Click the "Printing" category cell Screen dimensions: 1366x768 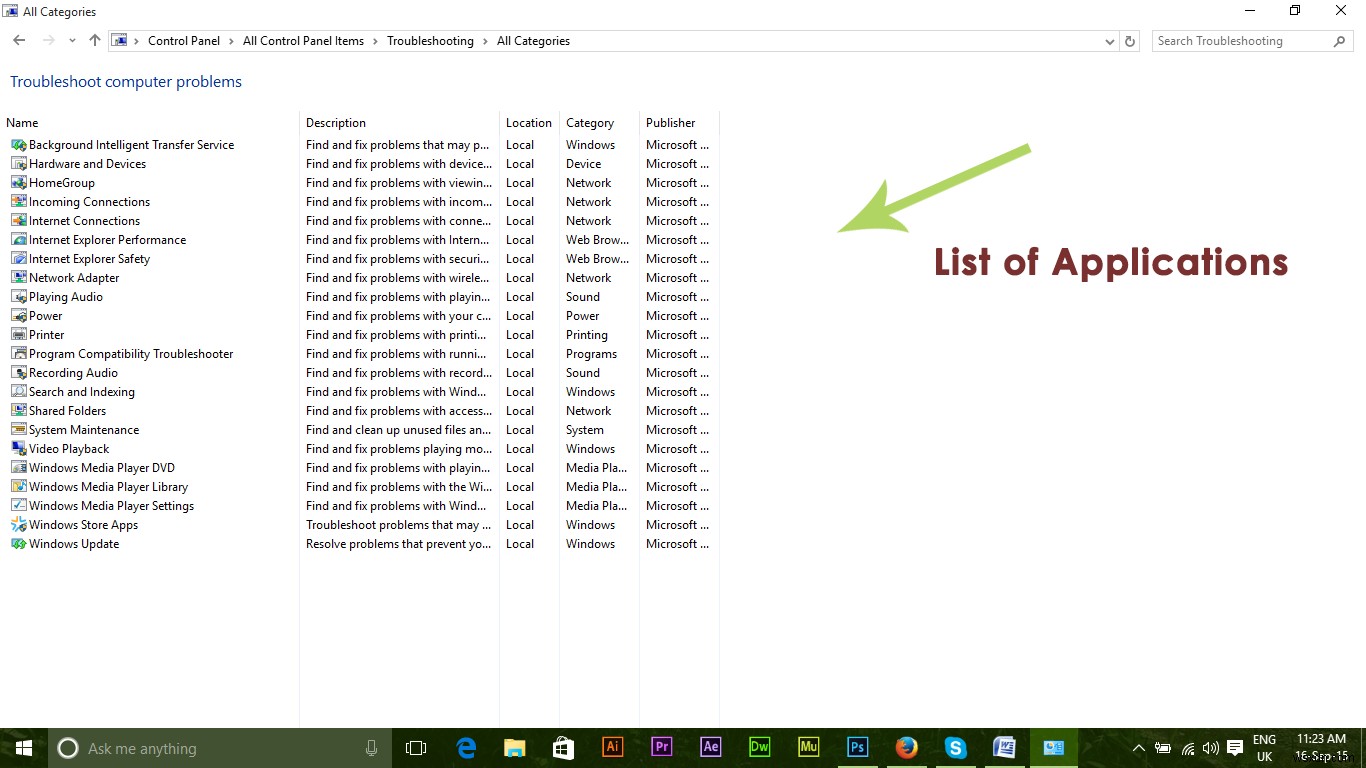587,335
